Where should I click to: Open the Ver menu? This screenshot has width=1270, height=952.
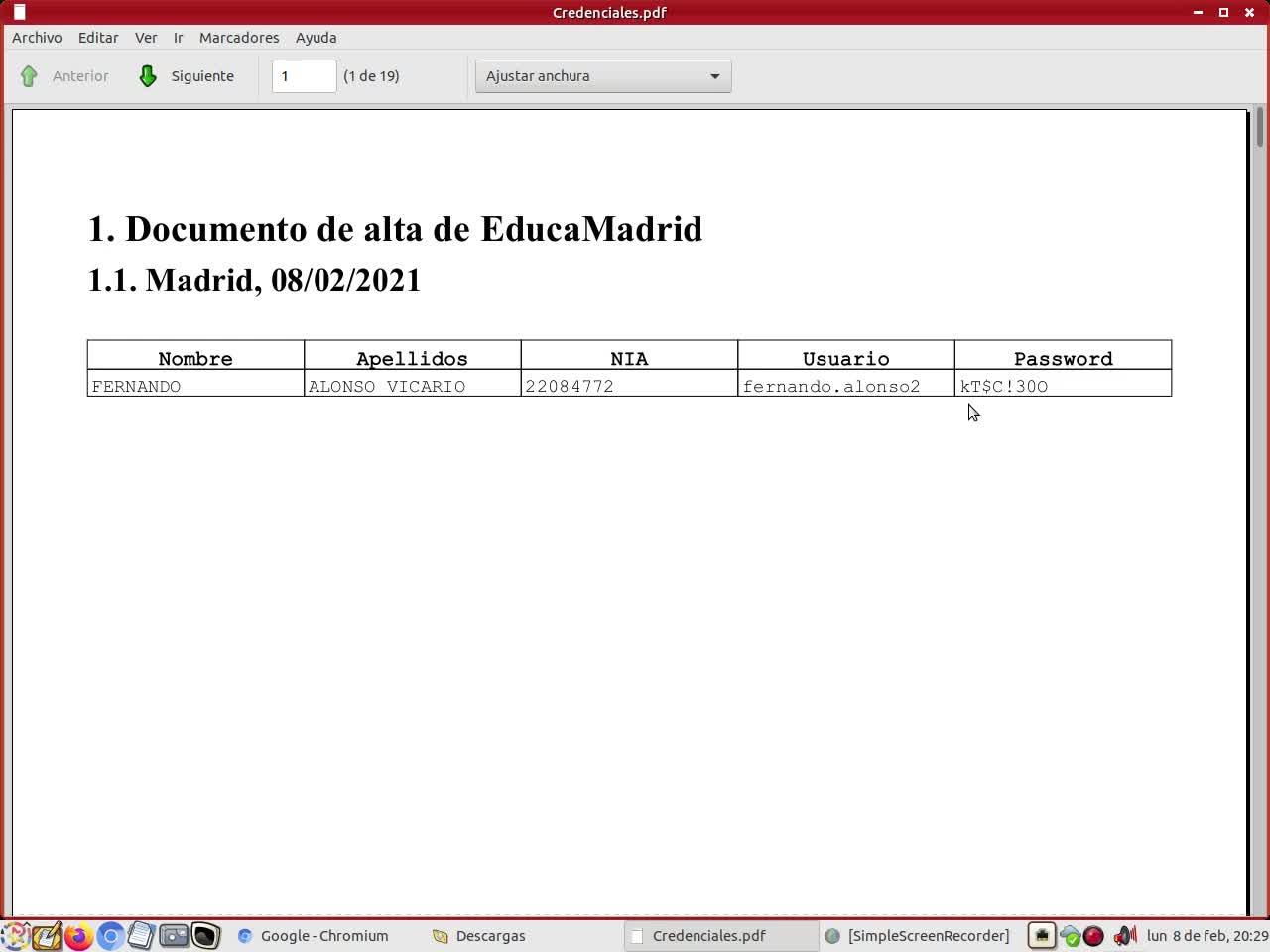tap(146, 38)
